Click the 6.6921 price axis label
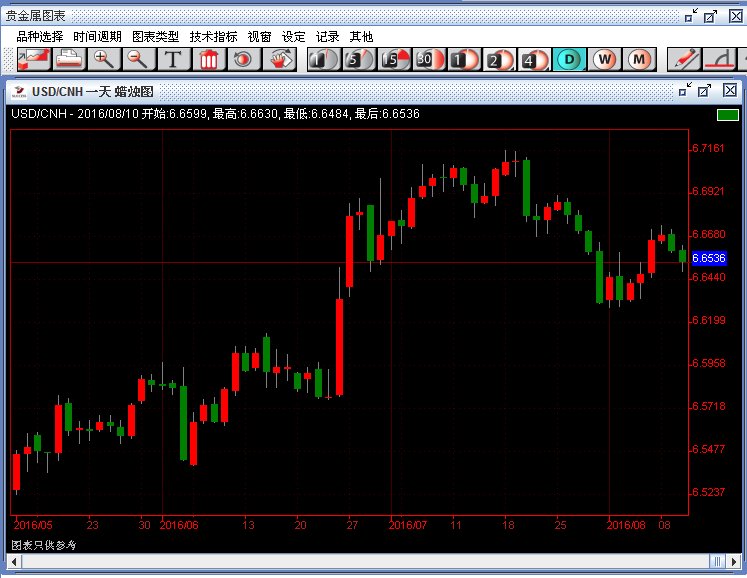This screenshot has width=747, height=578. pyautogui.click(x=708, y=192)
